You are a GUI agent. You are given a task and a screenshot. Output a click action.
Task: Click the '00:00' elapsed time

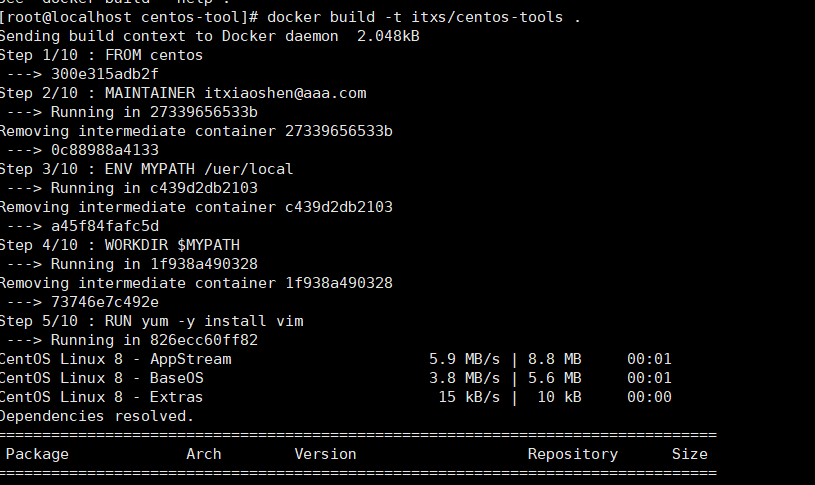coord(649,397)
